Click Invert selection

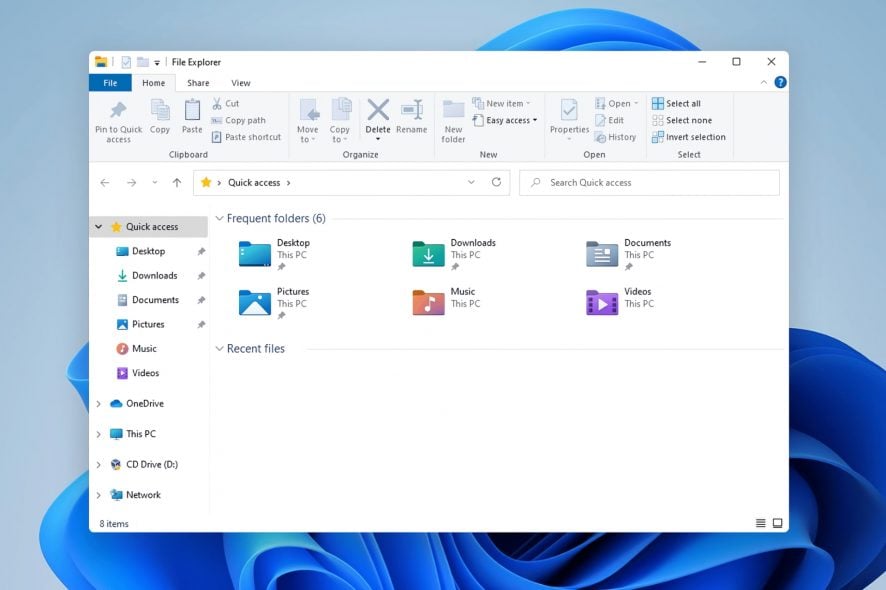pyautogui.click(x=688, y=137)
